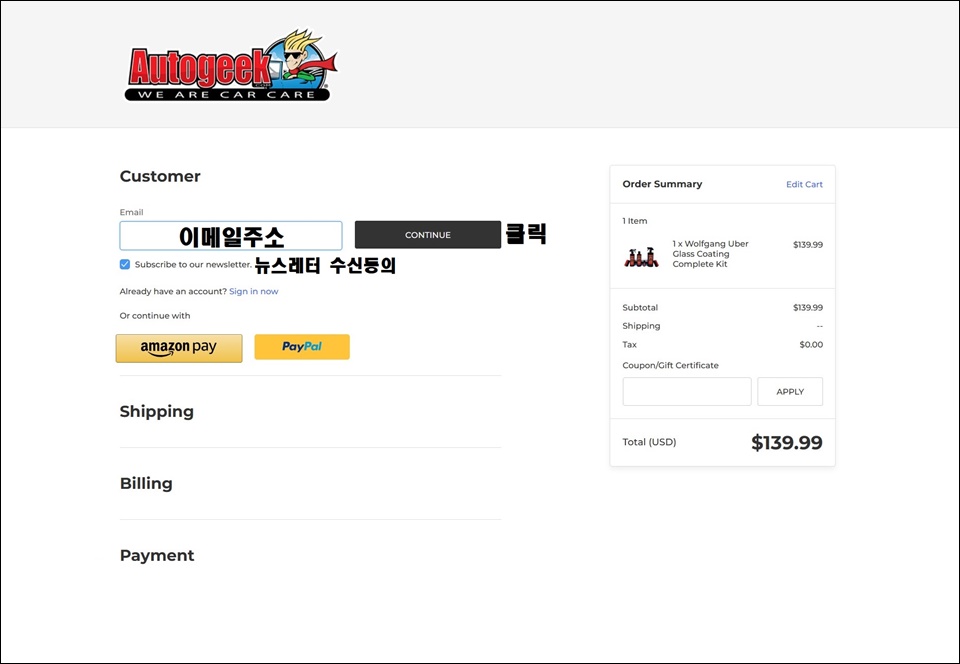Viewport: 960px width, 664px height.
Task: Click the product name Wolfgang Uber Glass Coating
Action: 710,254
